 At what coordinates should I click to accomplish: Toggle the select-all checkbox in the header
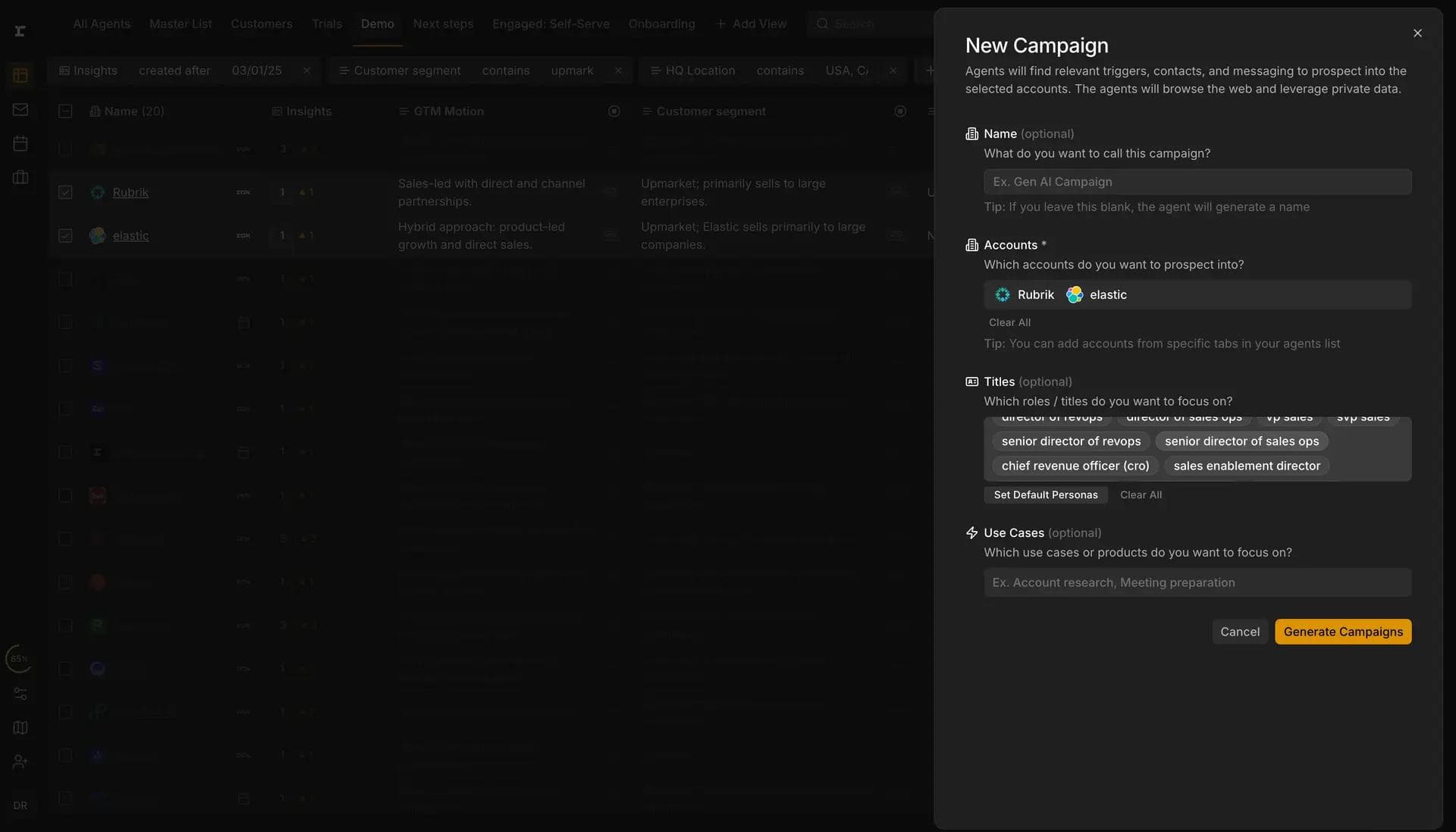pos(65,110)
